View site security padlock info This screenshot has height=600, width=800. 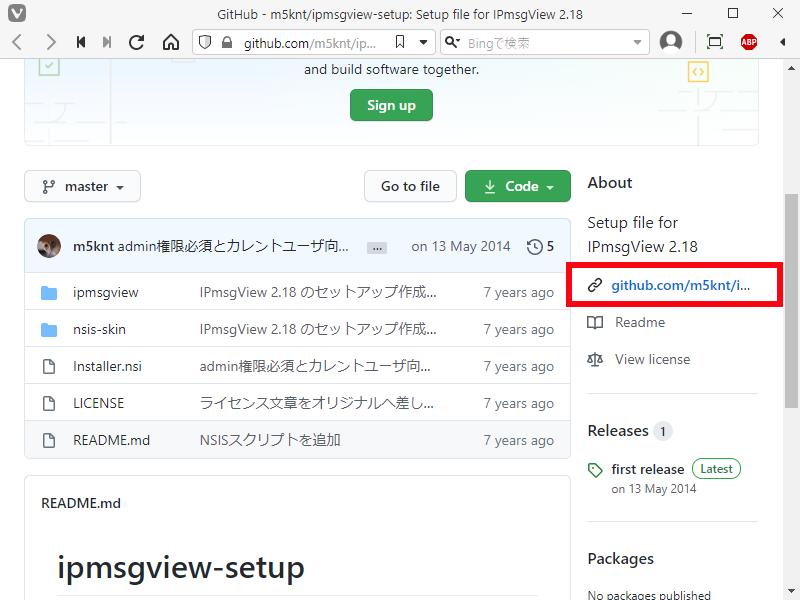point(227,42)
